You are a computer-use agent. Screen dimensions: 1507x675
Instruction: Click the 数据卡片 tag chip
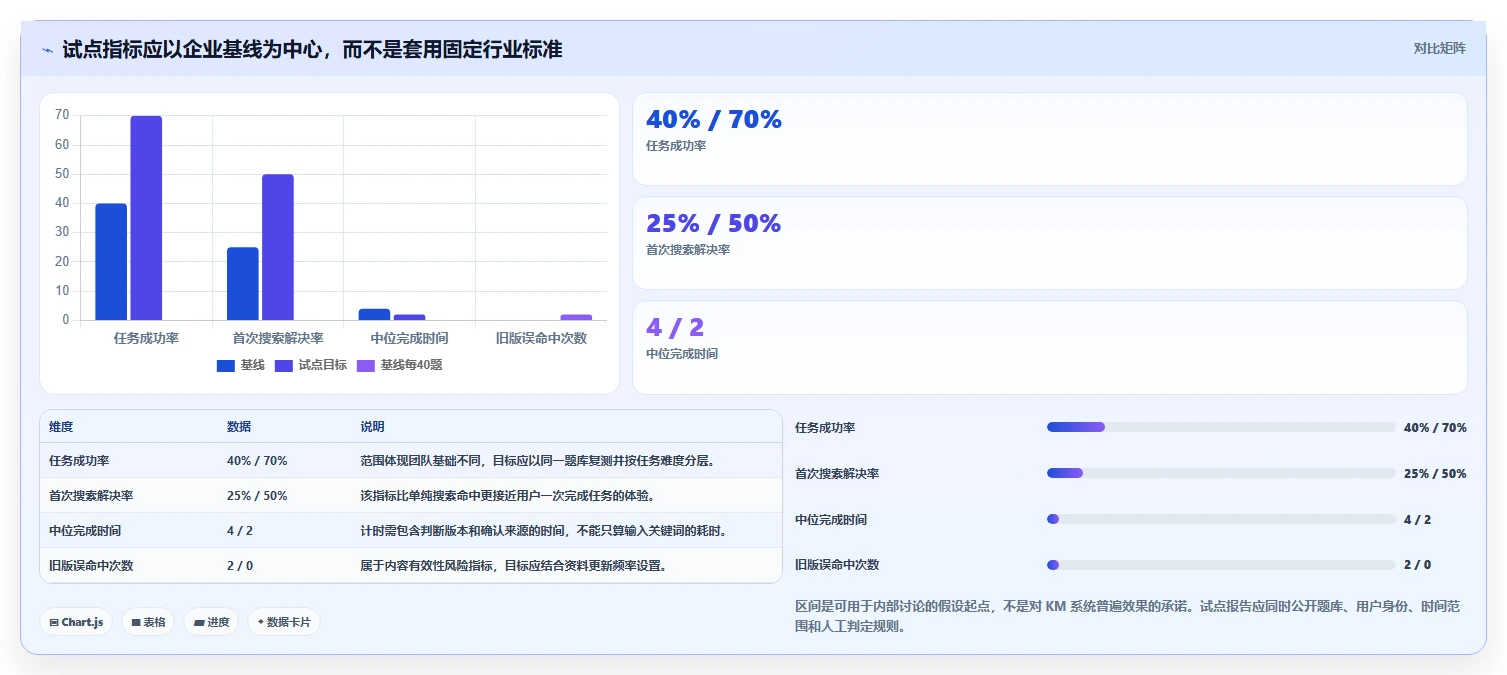tap(284, 622)
